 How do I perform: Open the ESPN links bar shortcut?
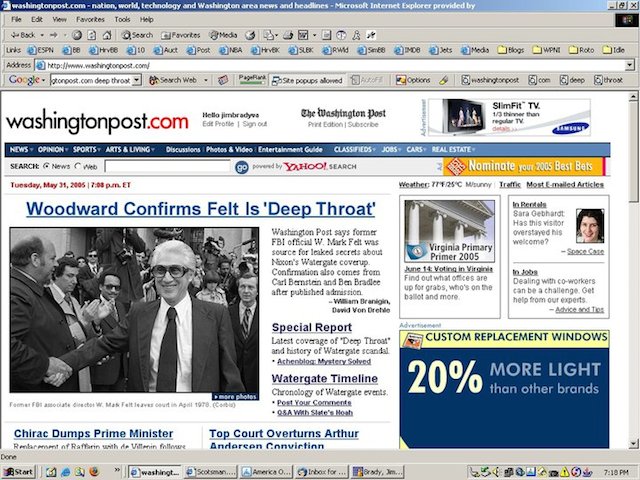click(x=40, y=50)
